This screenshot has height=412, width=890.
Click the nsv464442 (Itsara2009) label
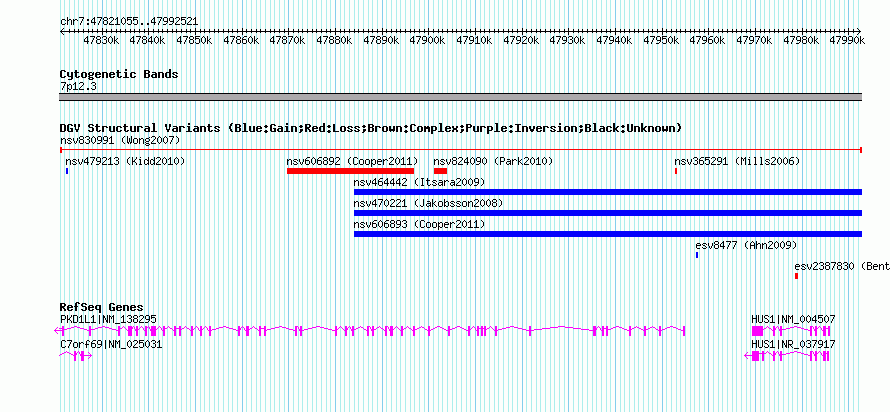(419, 182)
